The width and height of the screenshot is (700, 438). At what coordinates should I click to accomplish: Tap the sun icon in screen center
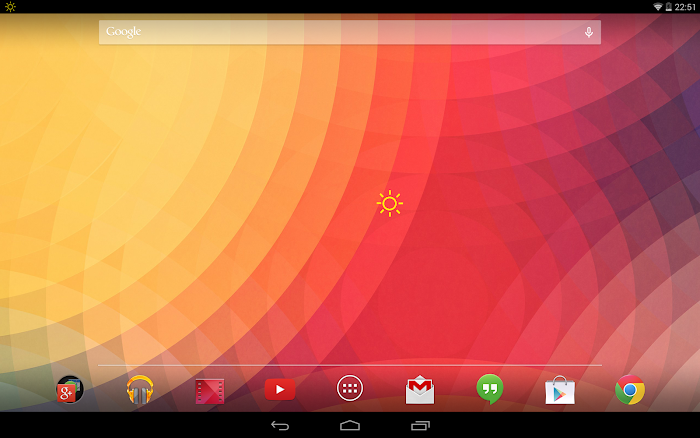pos(389,204)
